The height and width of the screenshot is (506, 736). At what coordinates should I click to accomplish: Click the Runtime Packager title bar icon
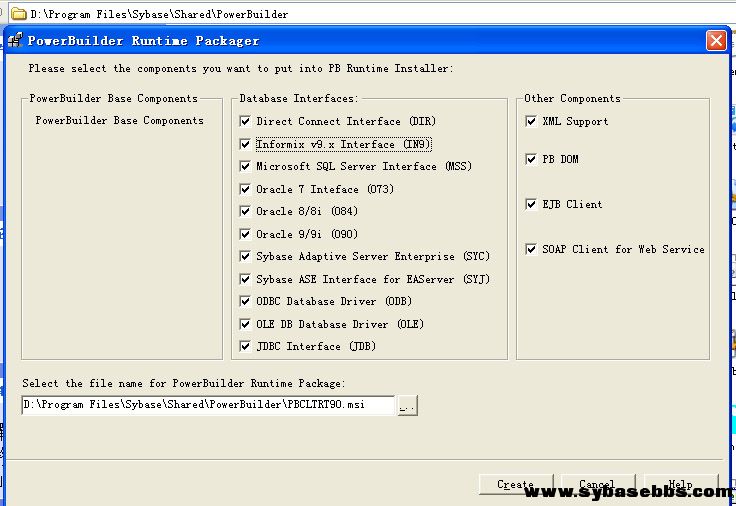tap(15, 40)
